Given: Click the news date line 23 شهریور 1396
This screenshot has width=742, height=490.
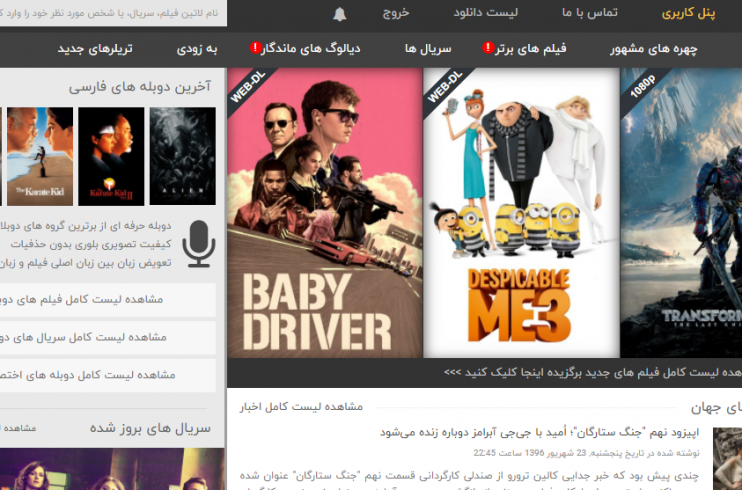Looking at the screenshot, I should [586, 453].
